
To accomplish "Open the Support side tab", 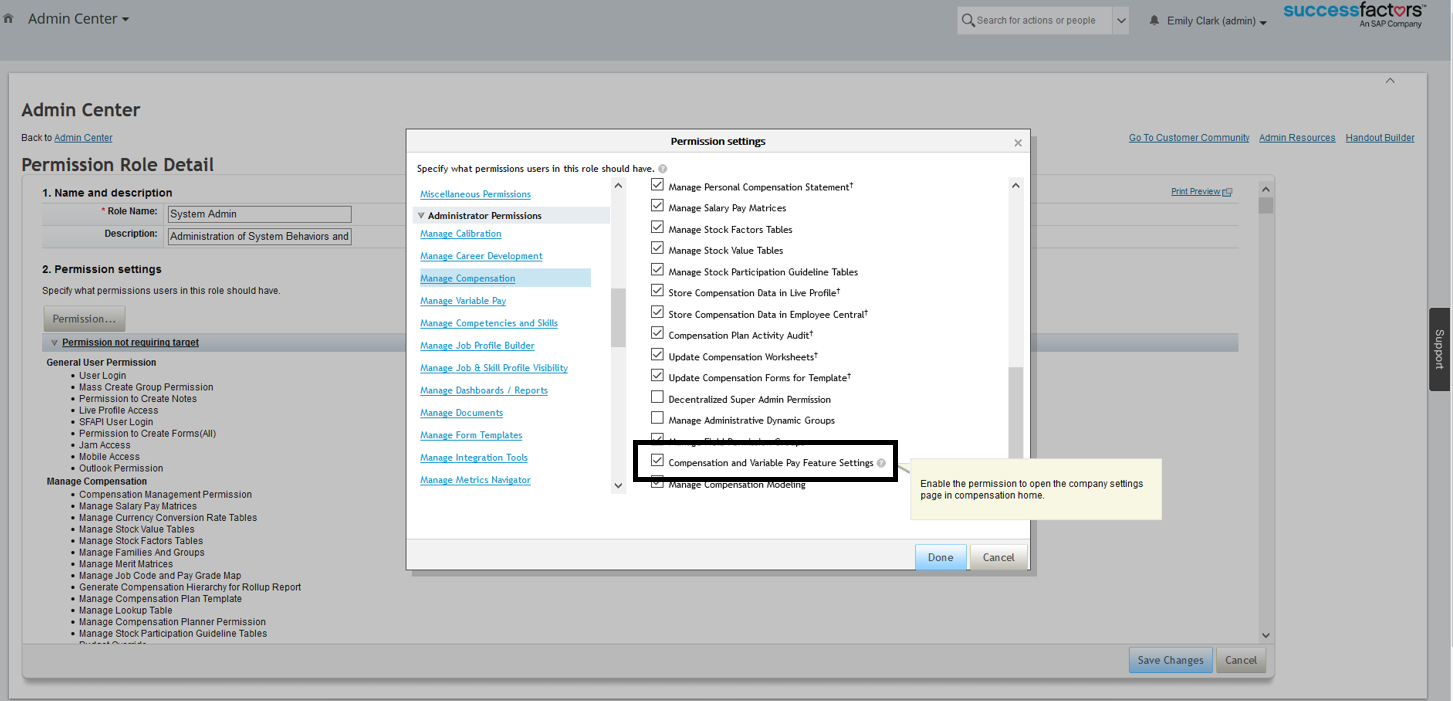I will click(x=1440, y=349).
